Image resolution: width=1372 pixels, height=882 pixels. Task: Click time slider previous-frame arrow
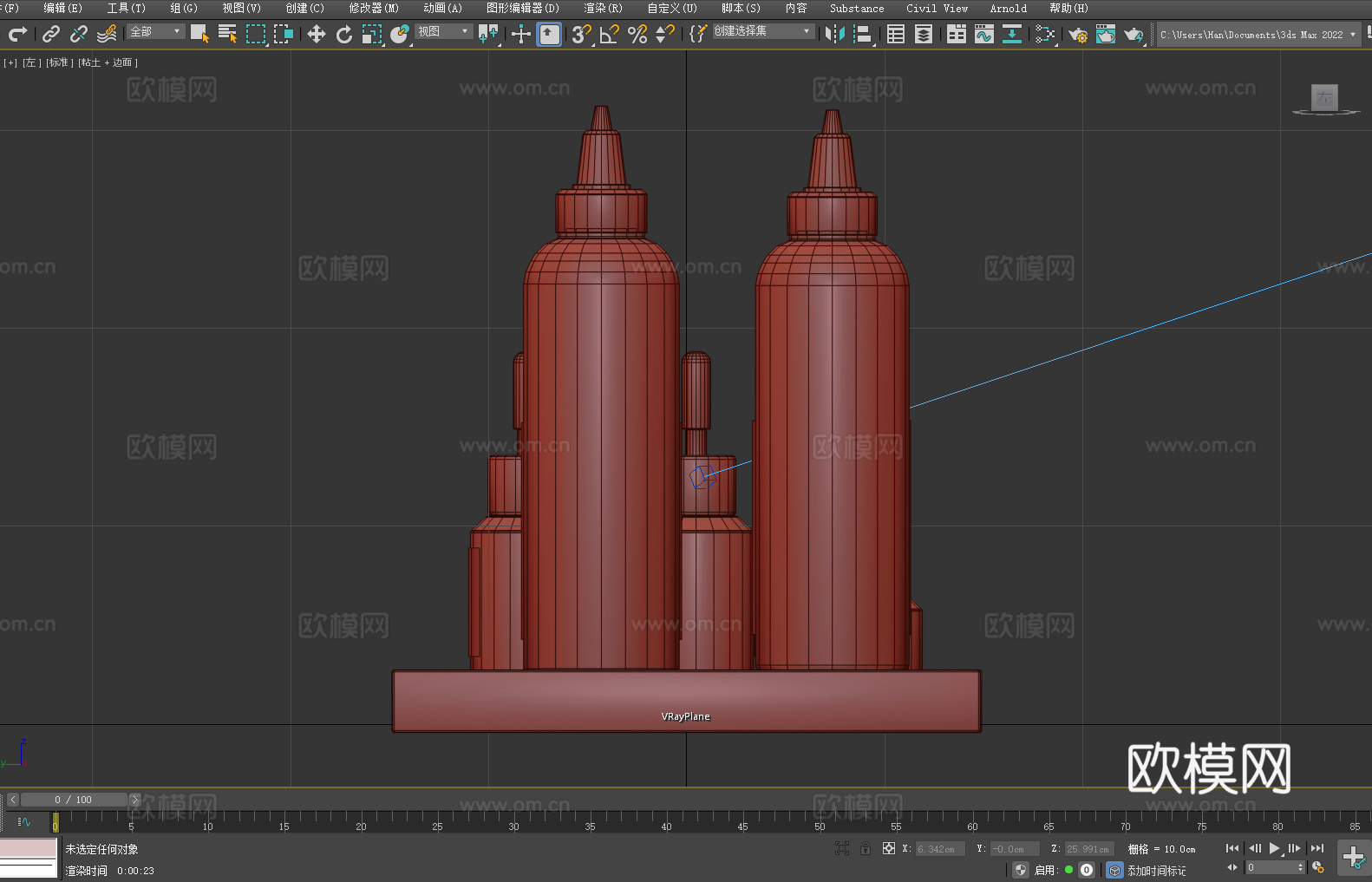(x=12, y=800)
